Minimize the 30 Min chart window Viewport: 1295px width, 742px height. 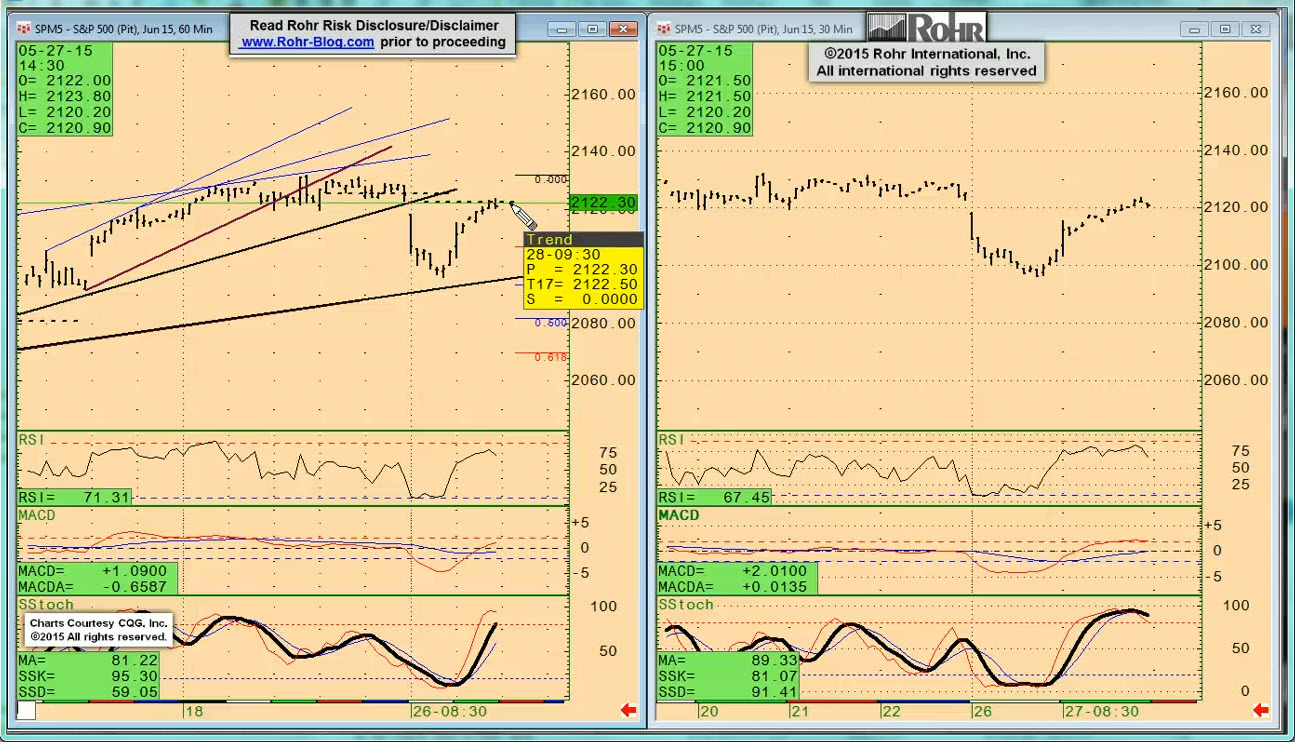1196,29
